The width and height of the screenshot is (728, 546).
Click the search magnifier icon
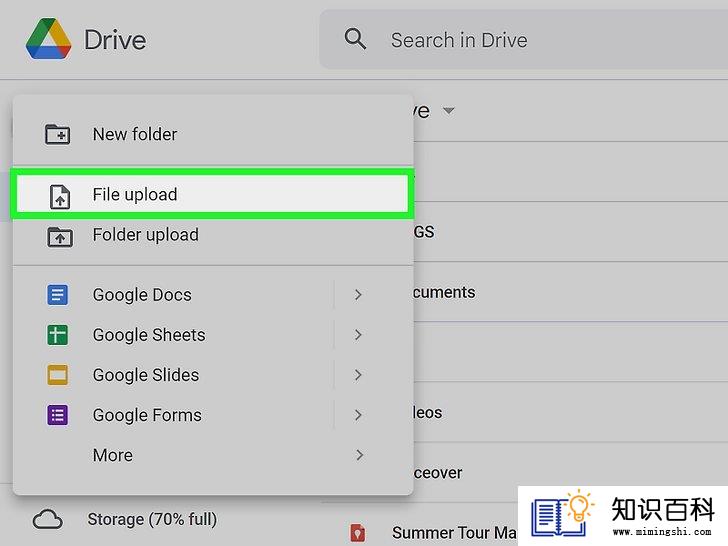tap(355, 39)
